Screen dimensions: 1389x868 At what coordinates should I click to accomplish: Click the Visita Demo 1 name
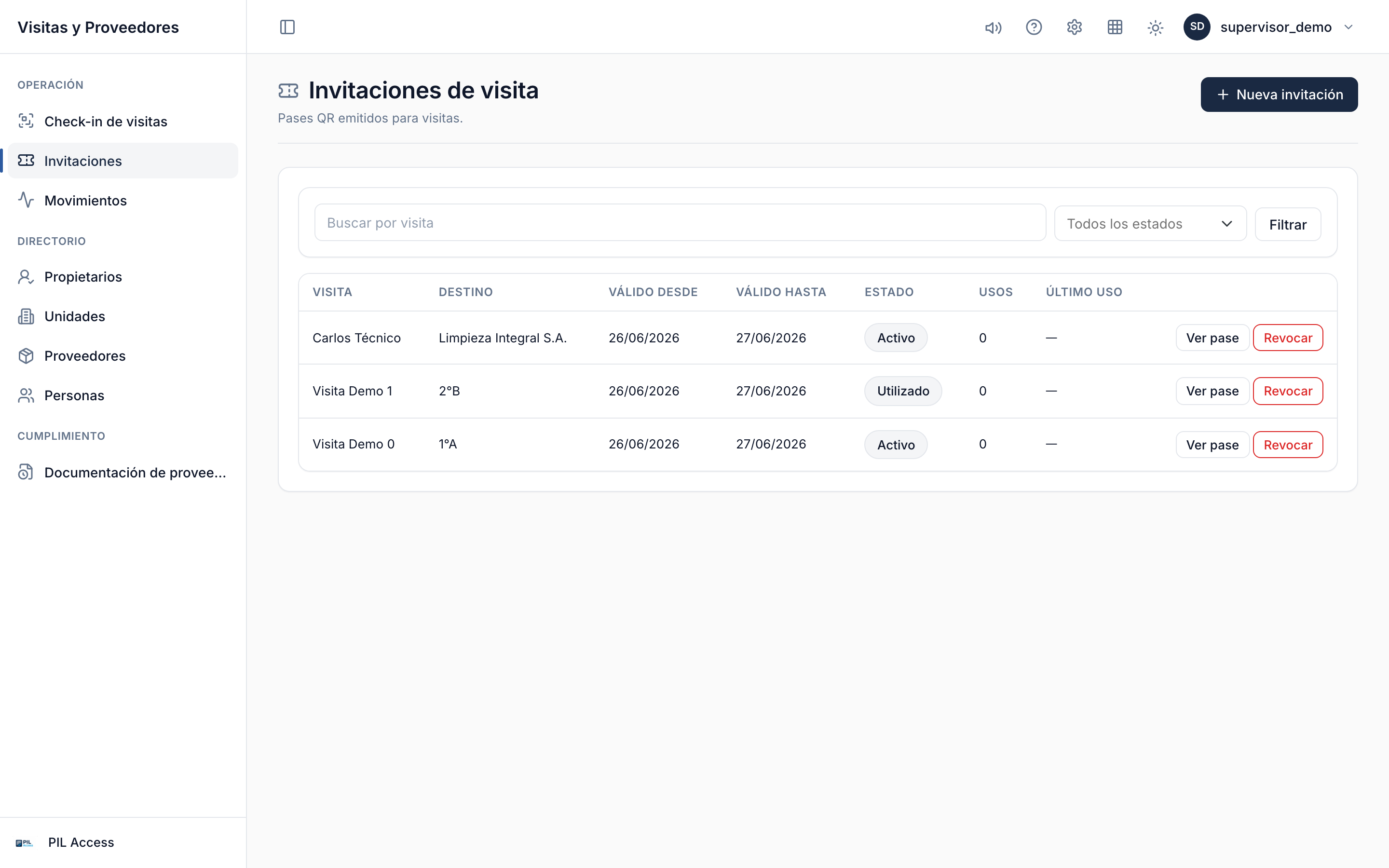353,391
